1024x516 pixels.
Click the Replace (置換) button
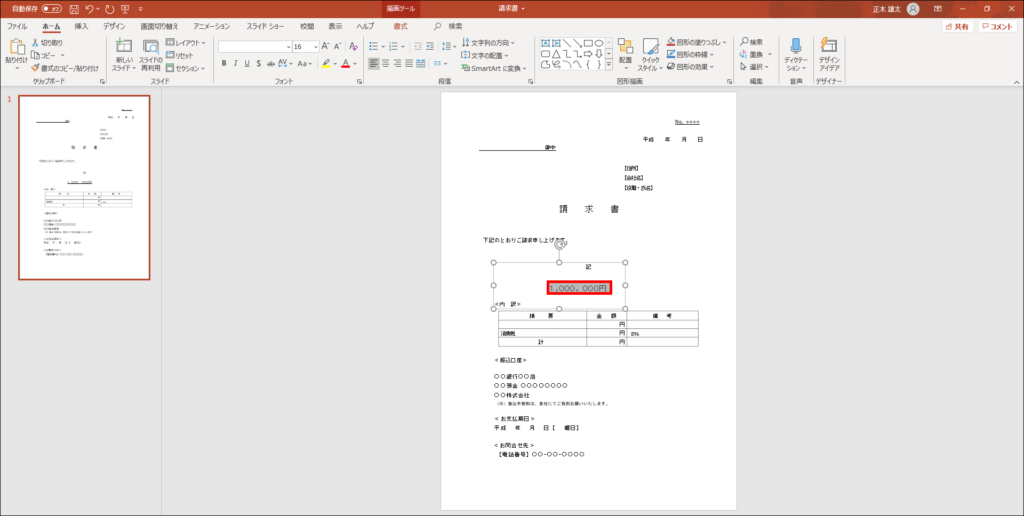tap(756, 54)
